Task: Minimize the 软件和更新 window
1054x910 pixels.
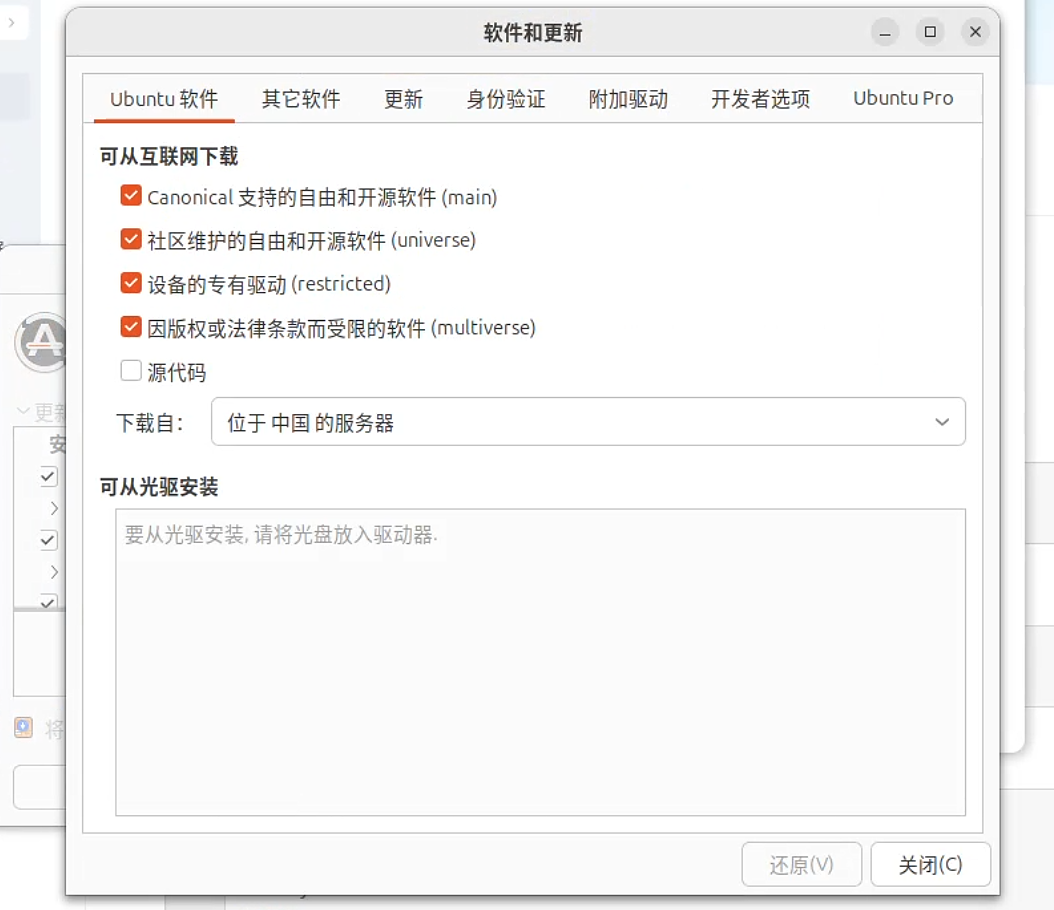Action: [885, 32]
